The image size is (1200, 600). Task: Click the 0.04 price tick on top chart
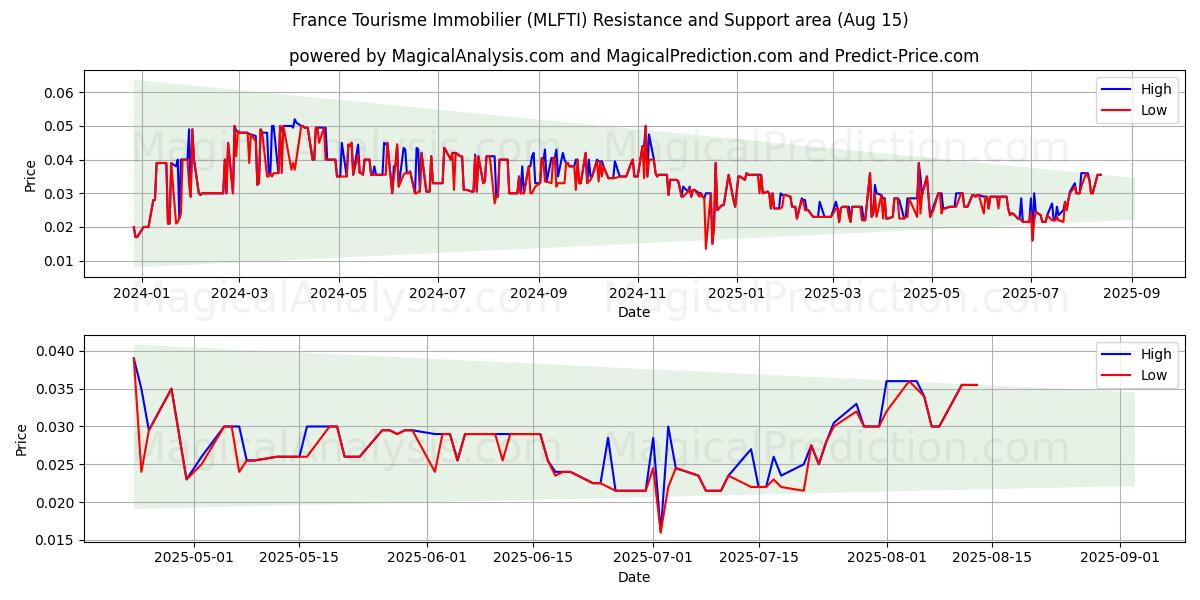tap(60, 160)
